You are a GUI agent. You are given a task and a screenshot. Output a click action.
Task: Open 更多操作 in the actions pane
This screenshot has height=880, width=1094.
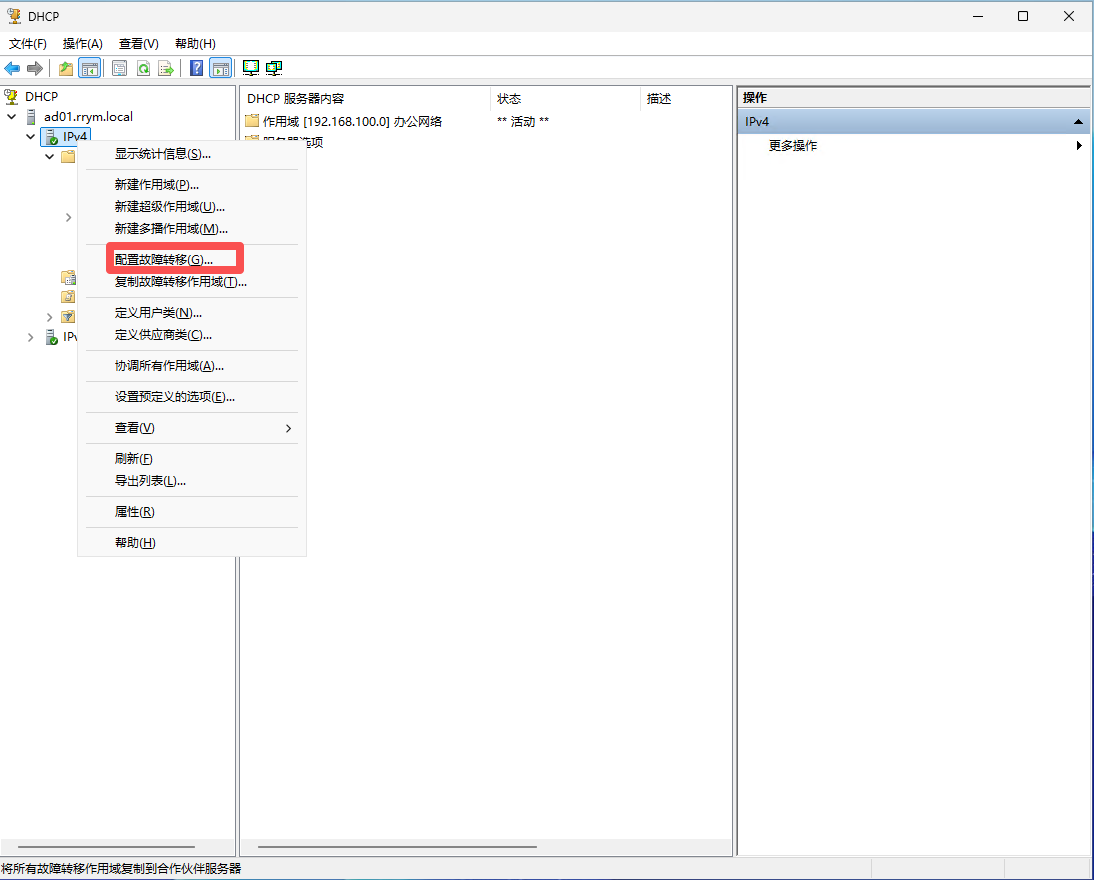(x=793, y=146)
